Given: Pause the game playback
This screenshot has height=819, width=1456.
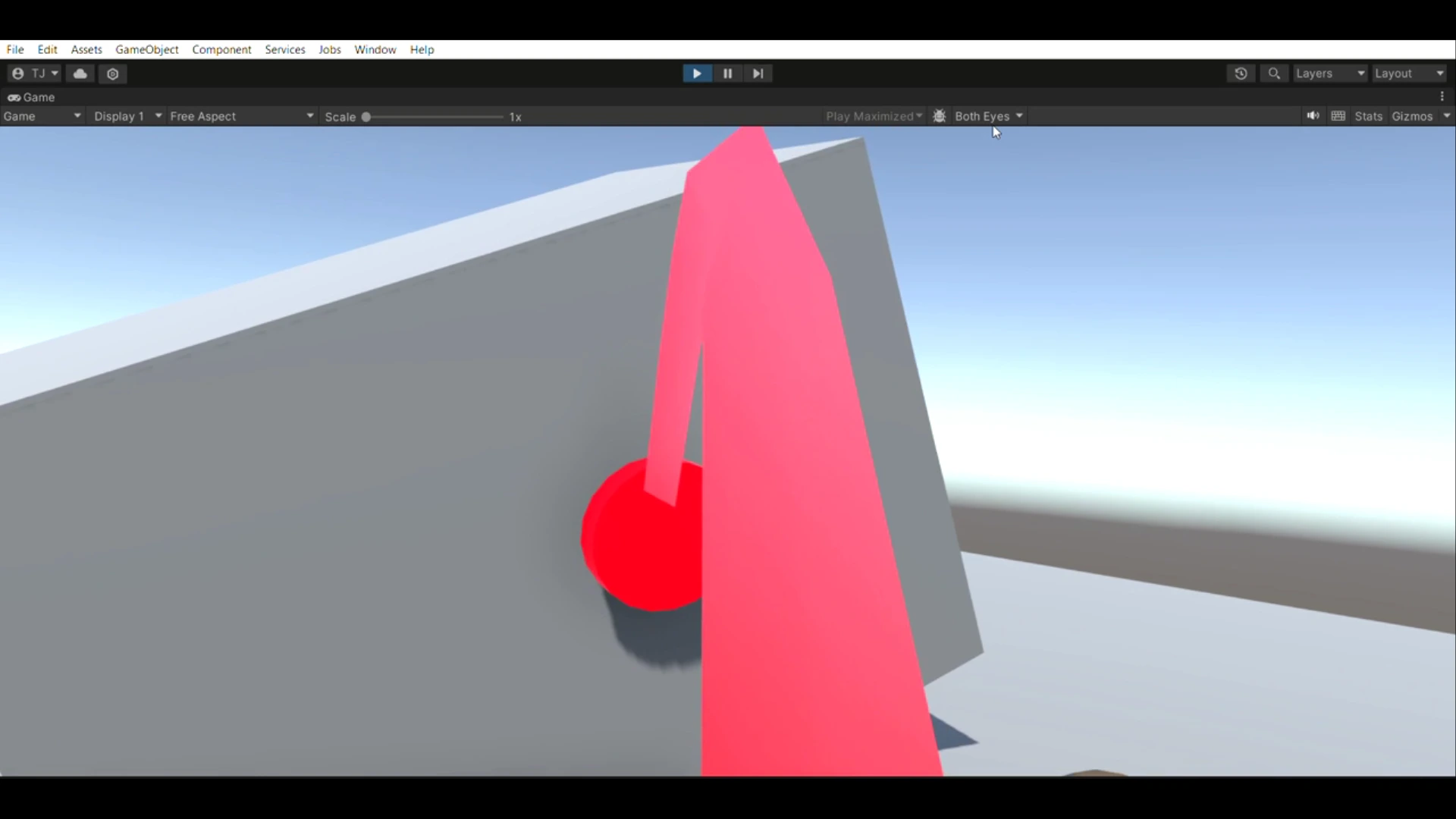Looking at the screenshot, I should click(x=727, y=74).
